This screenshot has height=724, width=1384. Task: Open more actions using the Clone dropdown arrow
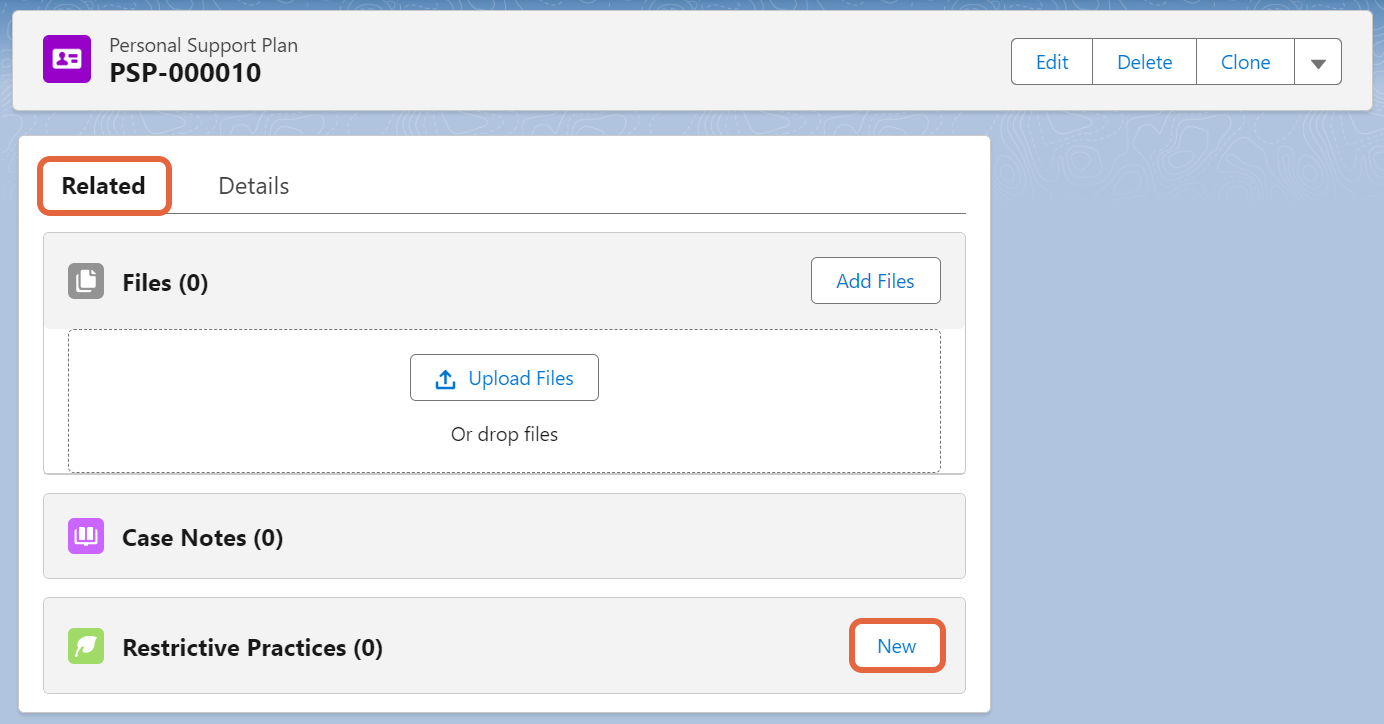[x=1318, y=61]
